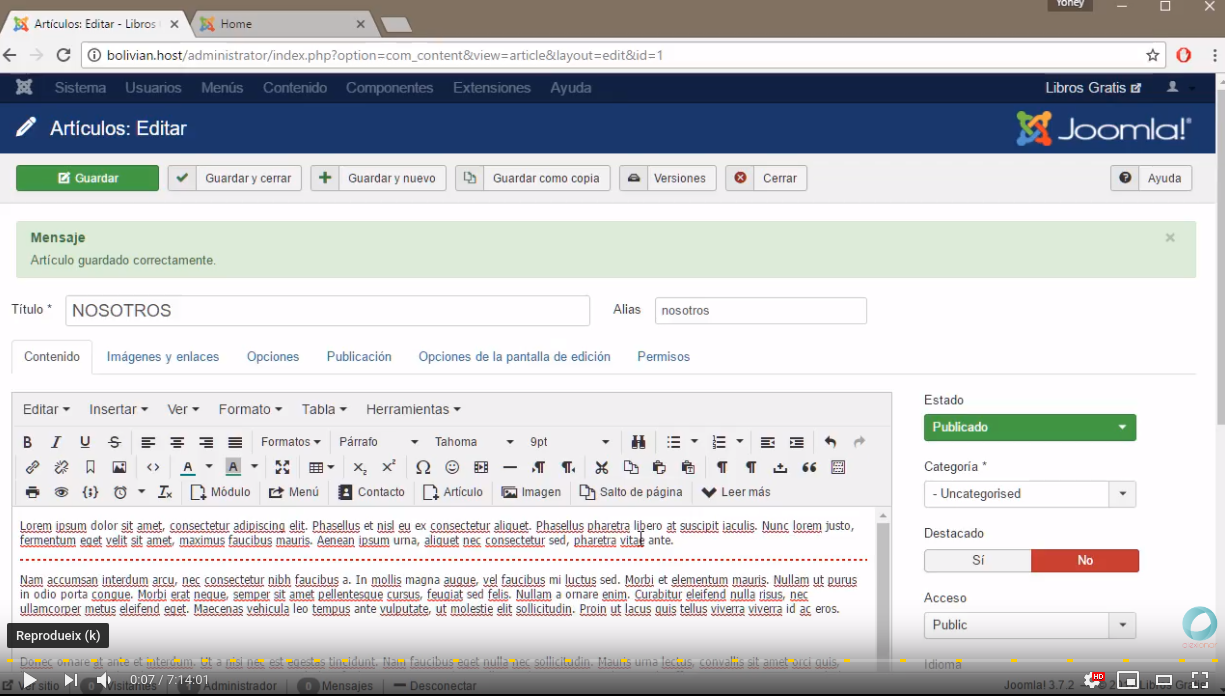
Task: Click Guardar como copia button
Action: point(532,178)
